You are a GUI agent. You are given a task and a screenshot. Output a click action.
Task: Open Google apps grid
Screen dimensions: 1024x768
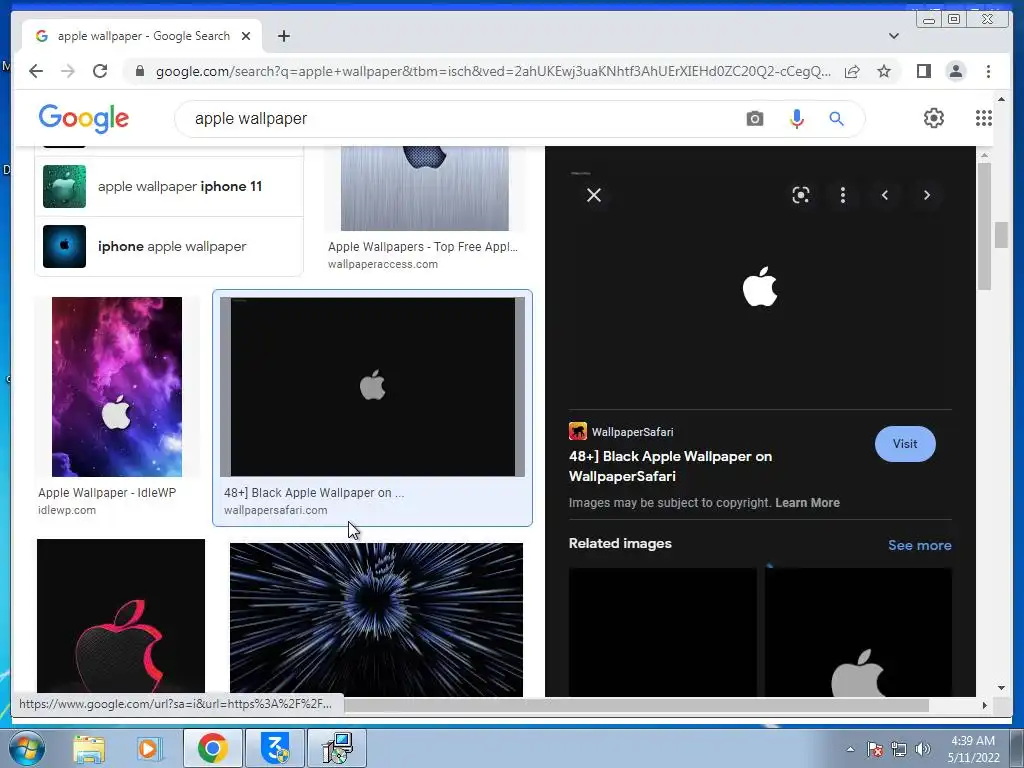(x=984, y=118)
